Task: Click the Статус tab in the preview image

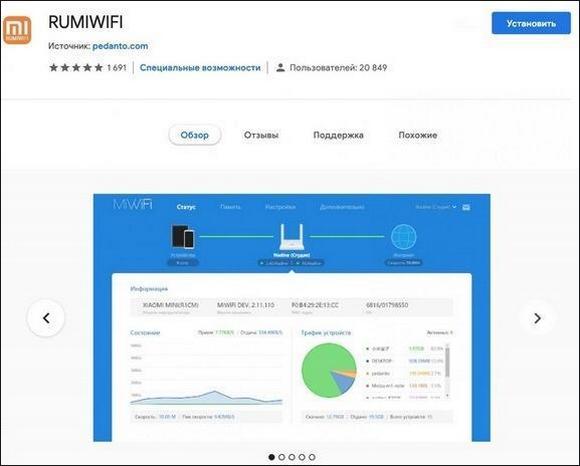Action: pos(186,207)
